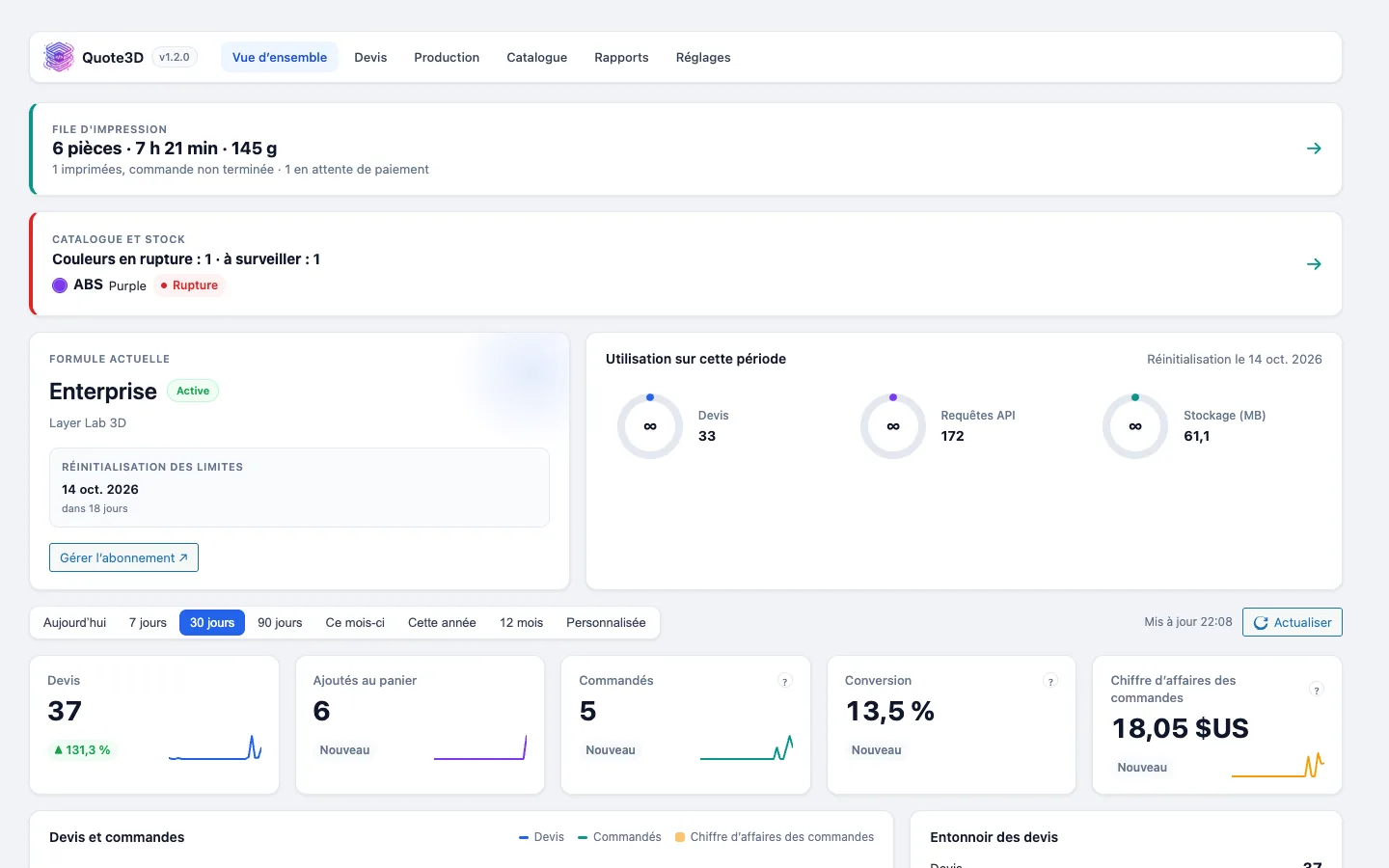Click the Active plan badge
Viewport: 1389px width, 868px height.
(x=193, y=391)
